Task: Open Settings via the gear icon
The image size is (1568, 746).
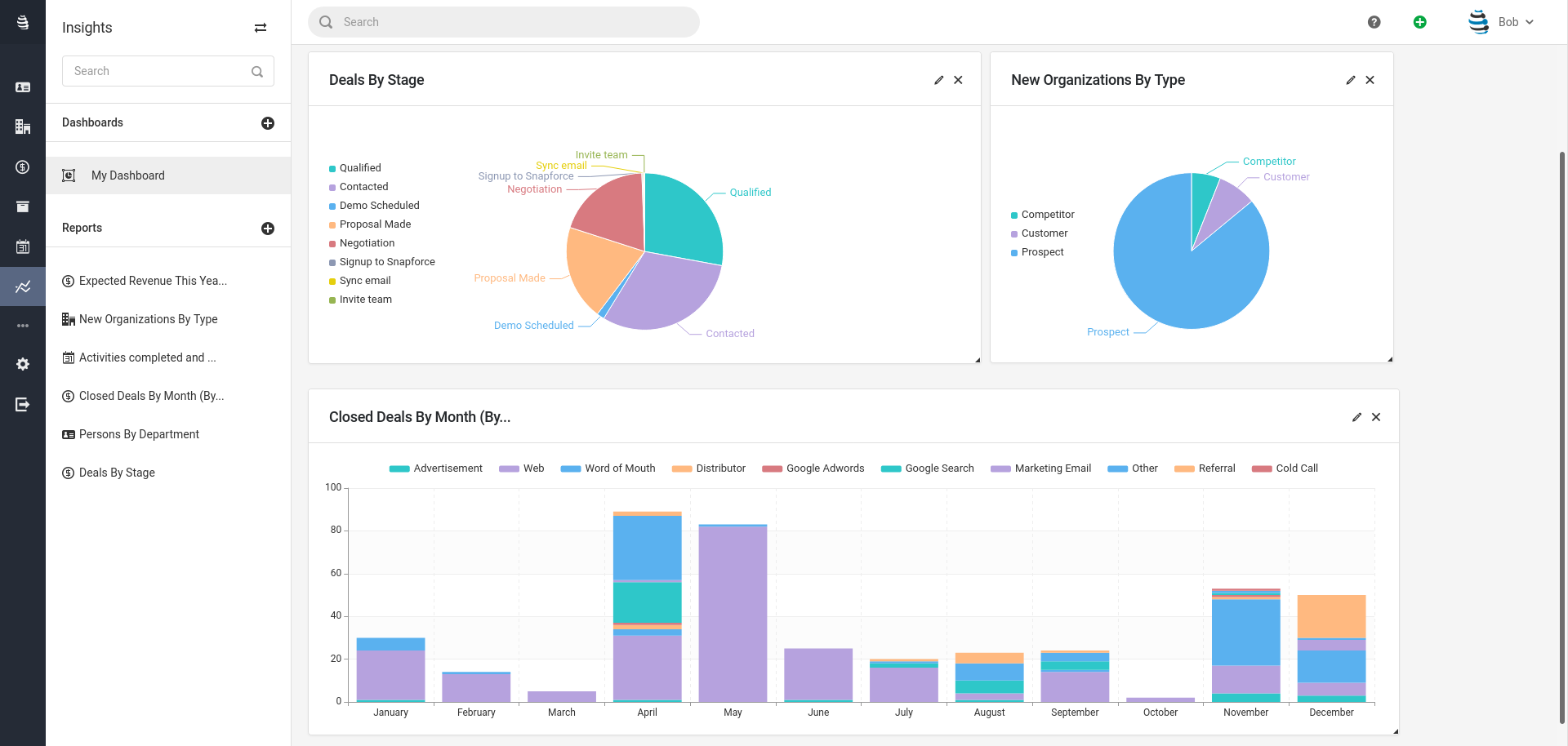Action: 22,364
